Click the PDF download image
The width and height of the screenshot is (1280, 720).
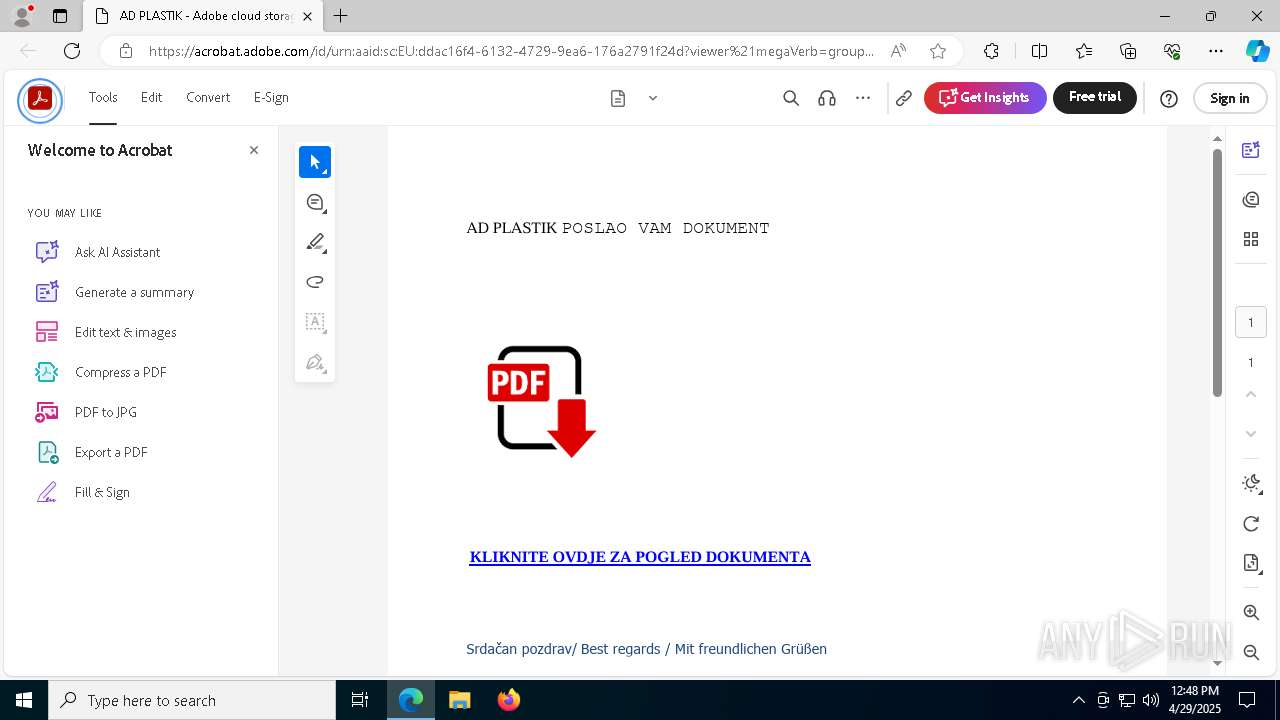click(x=542, y=401)
